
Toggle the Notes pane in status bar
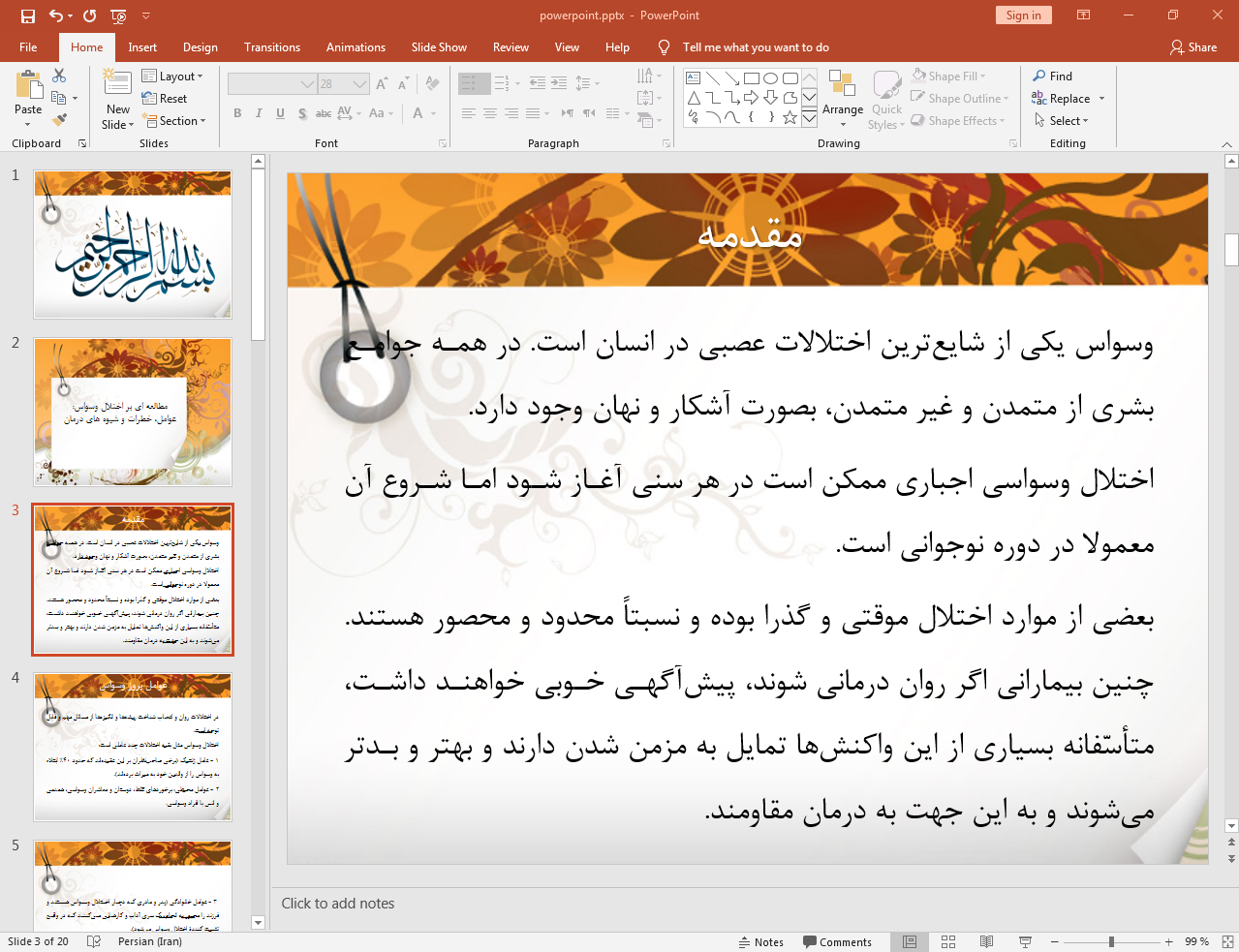click(760, 941)
